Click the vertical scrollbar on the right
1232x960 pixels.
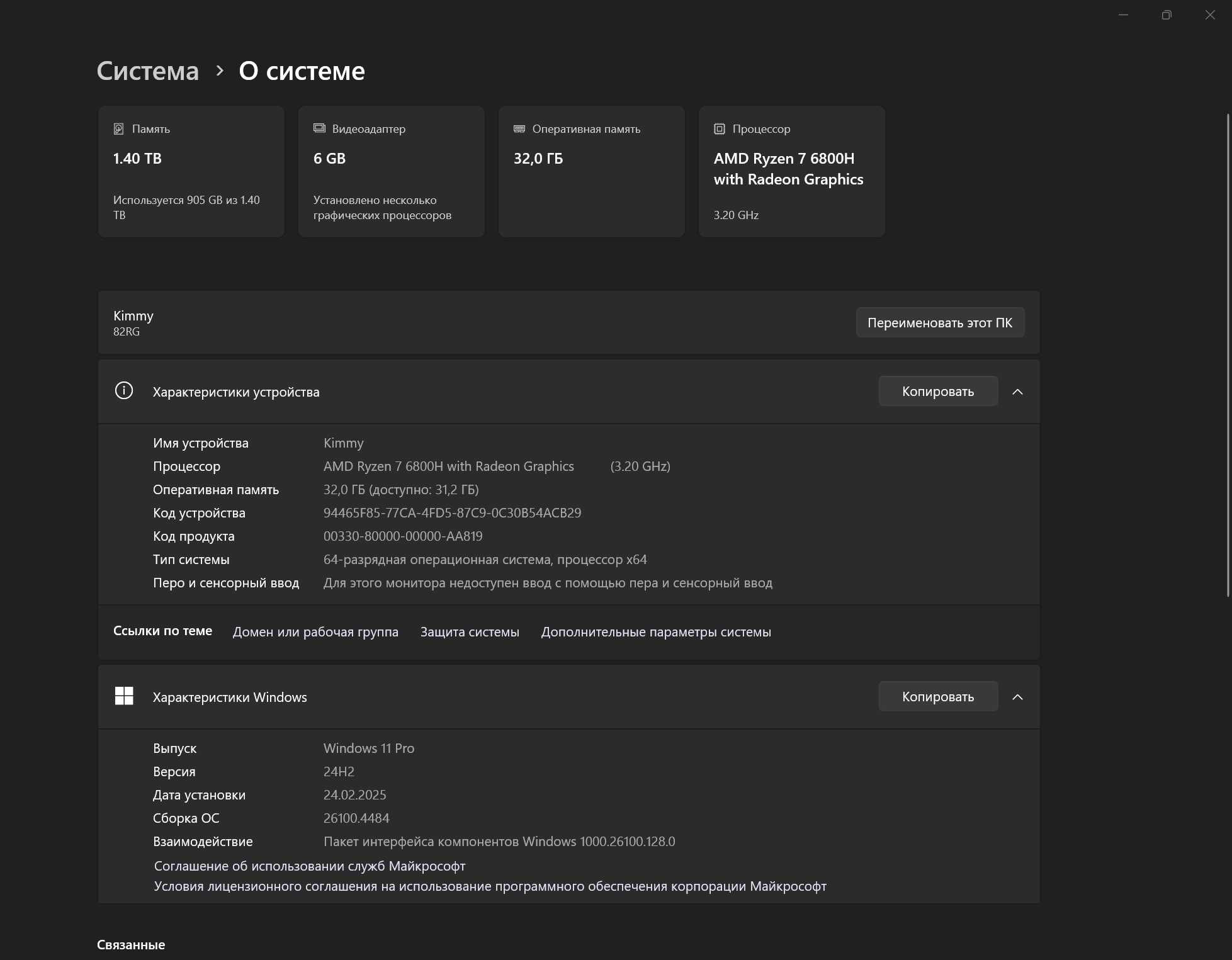(1228, 354)
